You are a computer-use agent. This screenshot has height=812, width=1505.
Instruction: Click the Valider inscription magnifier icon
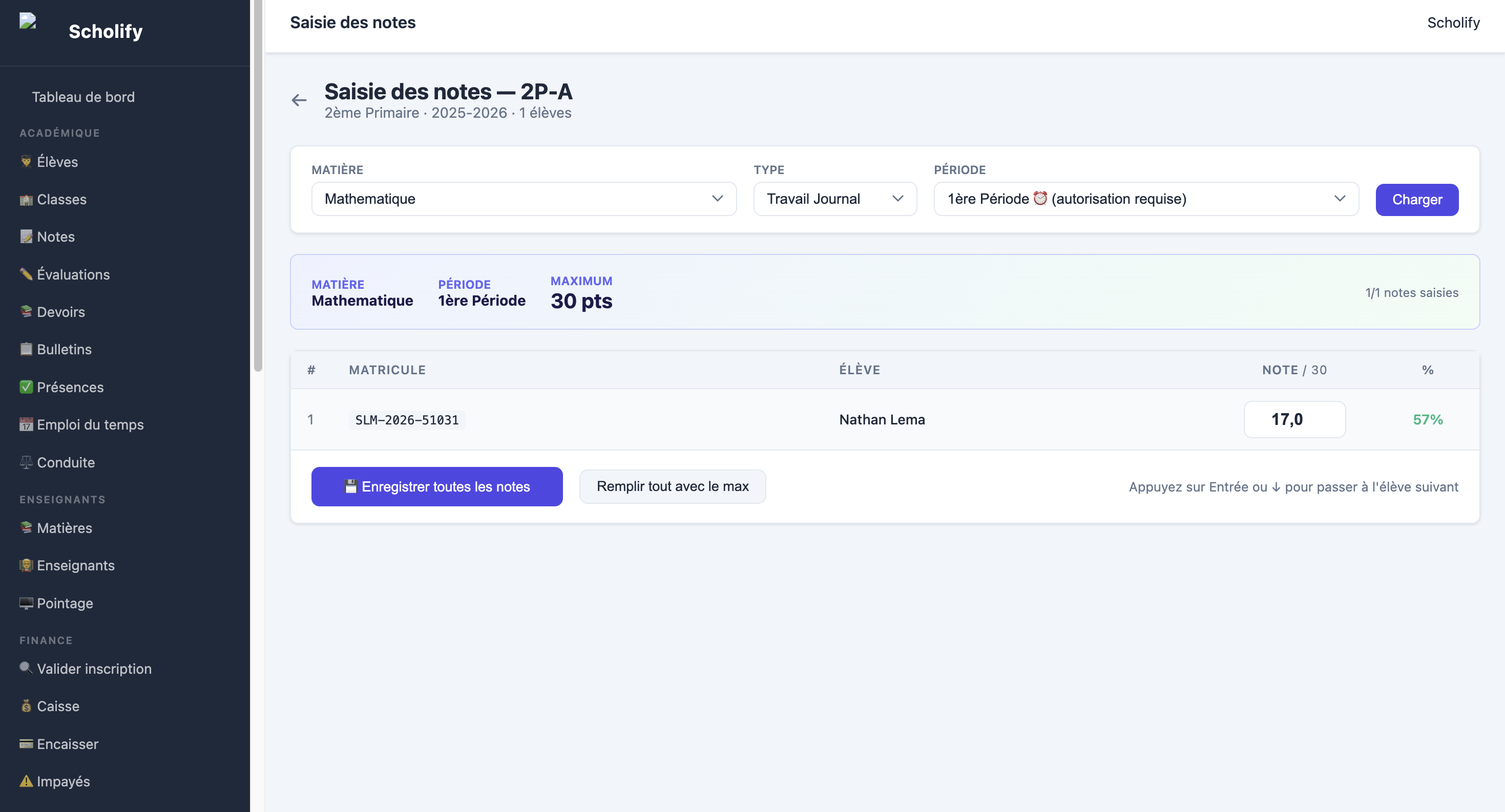coord(26,669)
